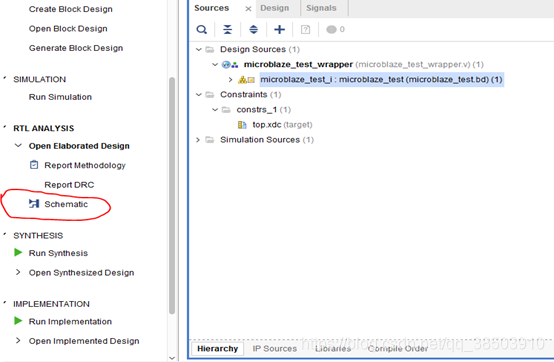Viewport: 554px width, 362px height.
Task: Select constrs_1 (1) tree item
Action: 264,109
